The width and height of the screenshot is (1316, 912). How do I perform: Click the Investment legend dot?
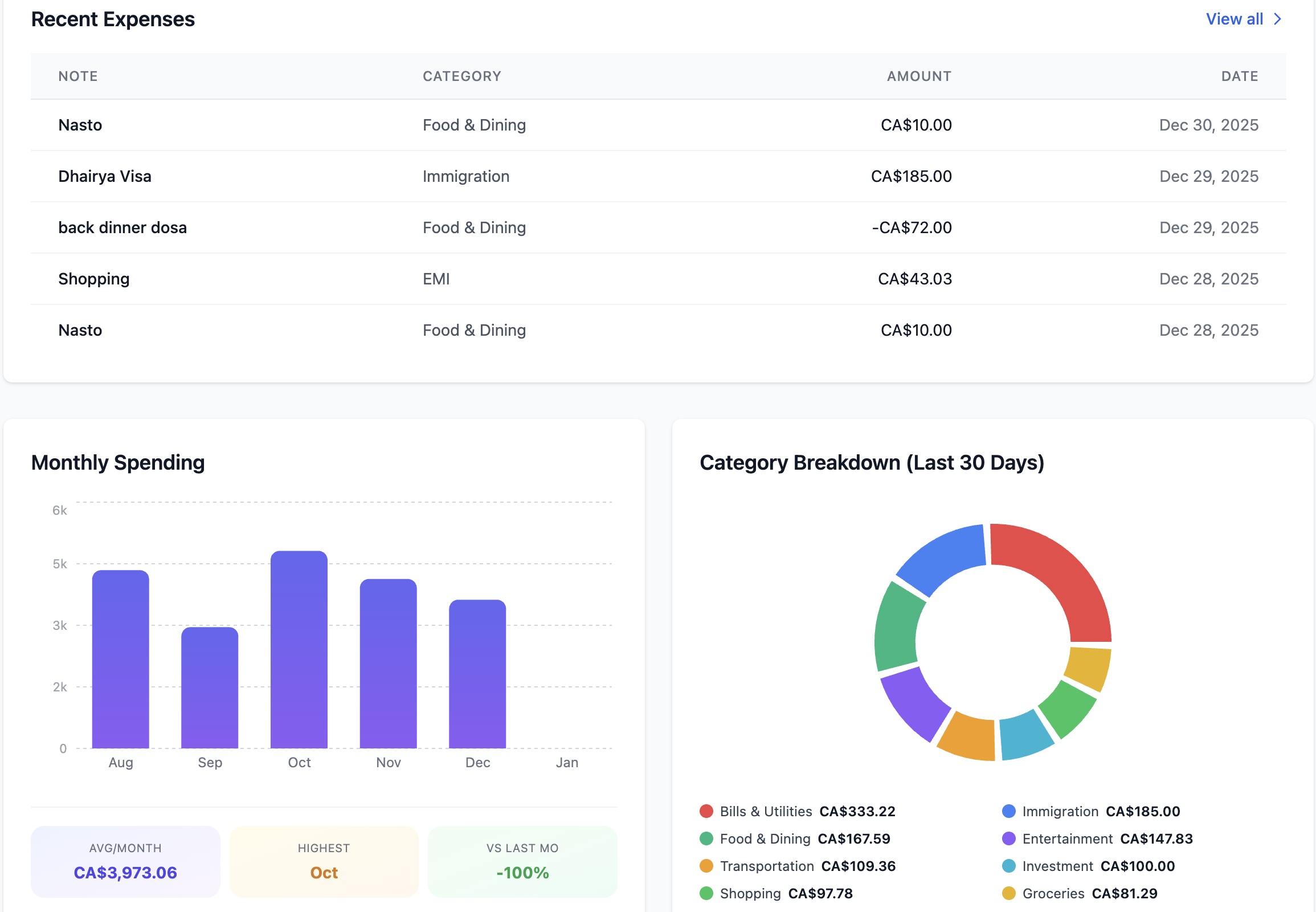pos(1010,866)
